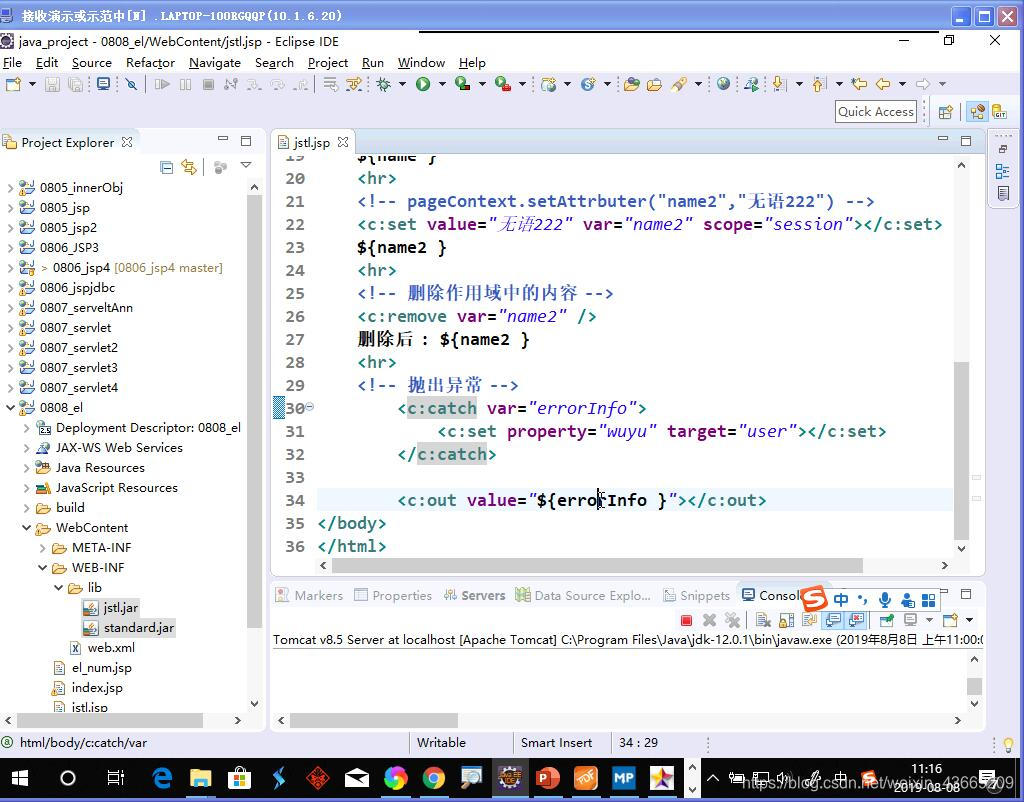This screenshot has height=802, width=1024.
Task: Open Project Explorer View Menu dropdown
Action: click(246, 166)
